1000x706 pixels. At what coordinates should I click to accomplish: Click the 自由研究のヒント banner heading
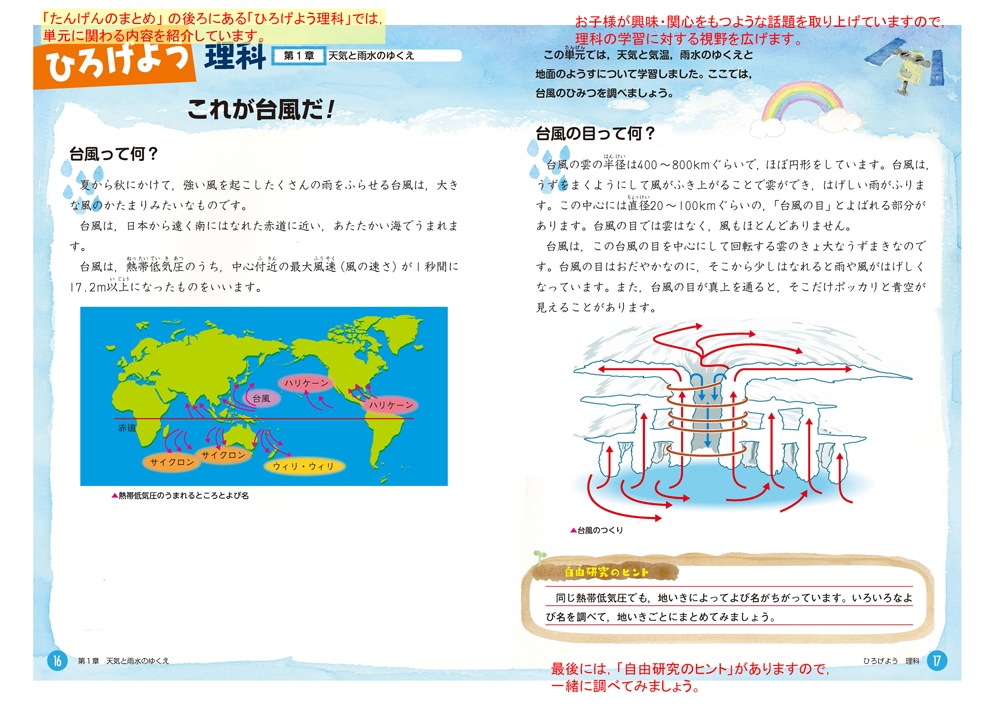607,572
